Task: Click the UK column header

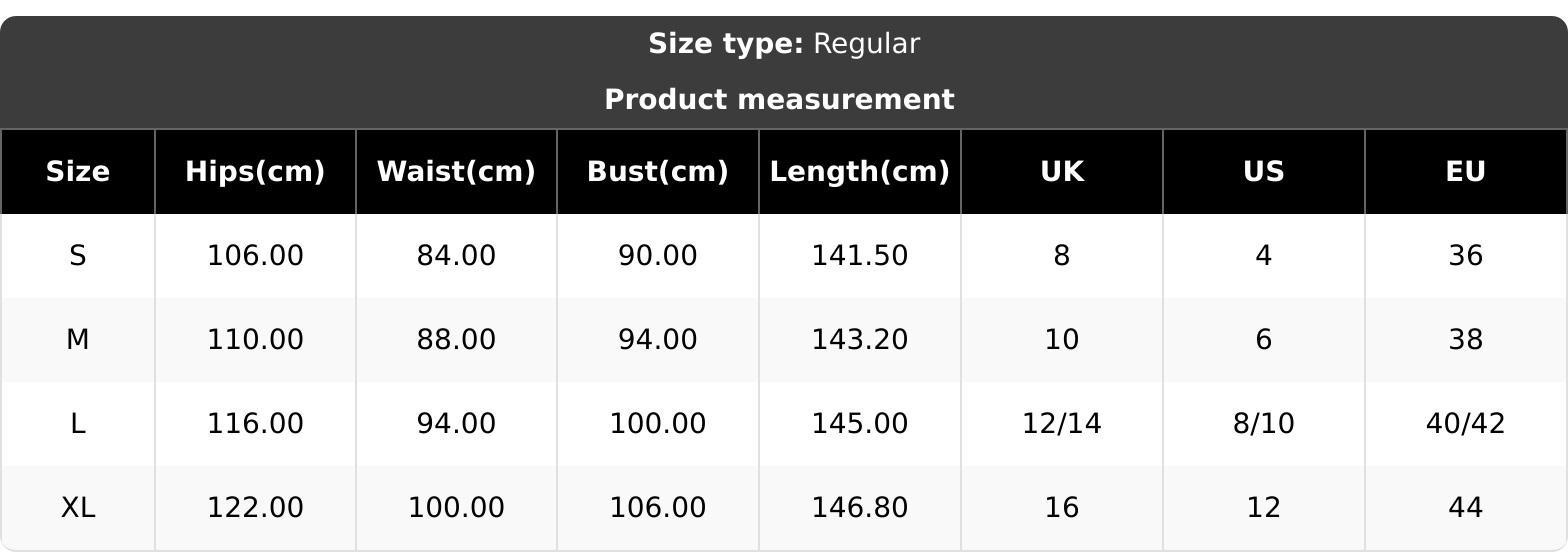Action: pos(1061,172)
